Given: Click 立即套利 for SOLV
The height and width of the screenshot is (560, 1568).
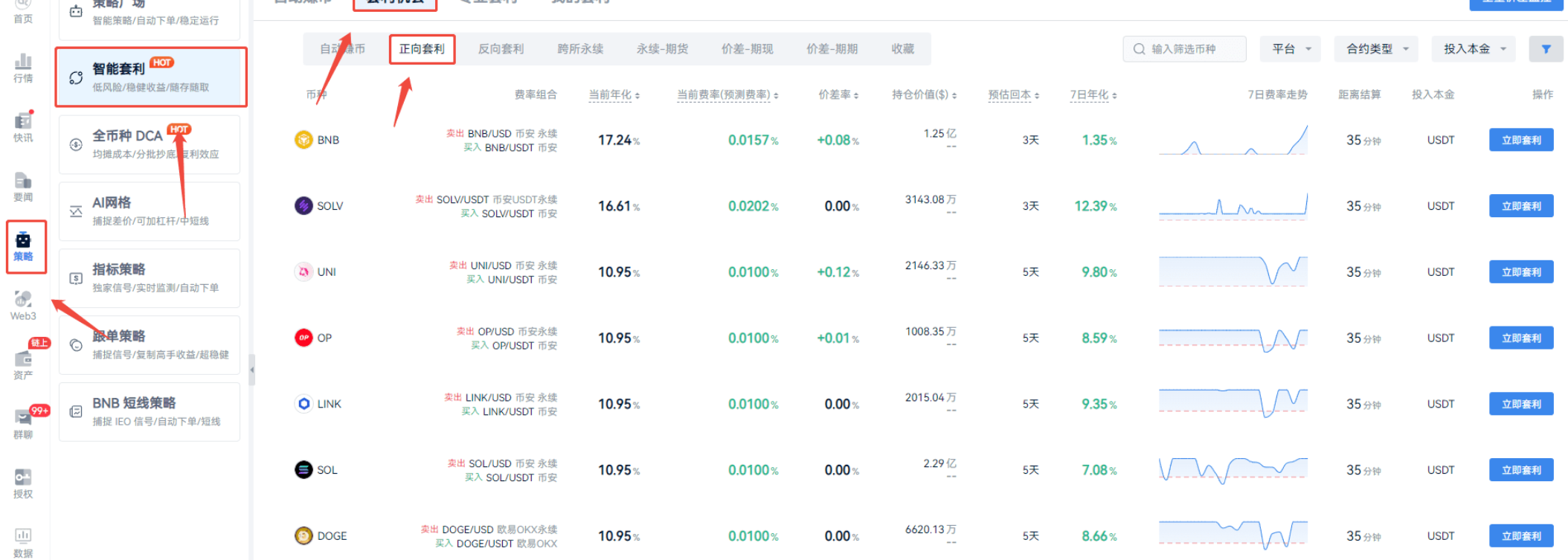Looking at the screenshot, I should click(x=1521, y=206).
